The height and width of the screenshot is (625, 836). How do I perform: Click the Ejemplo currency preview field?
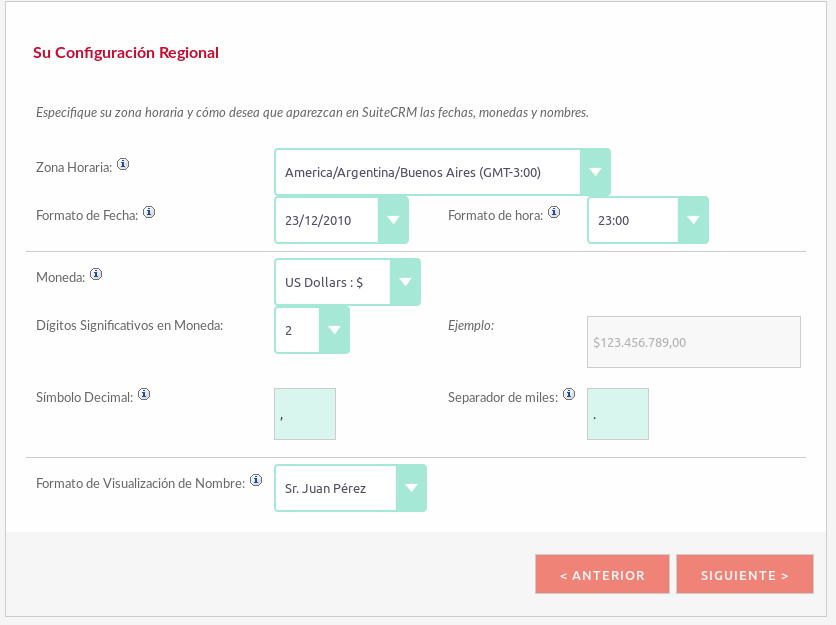click(x=694, y=342)
